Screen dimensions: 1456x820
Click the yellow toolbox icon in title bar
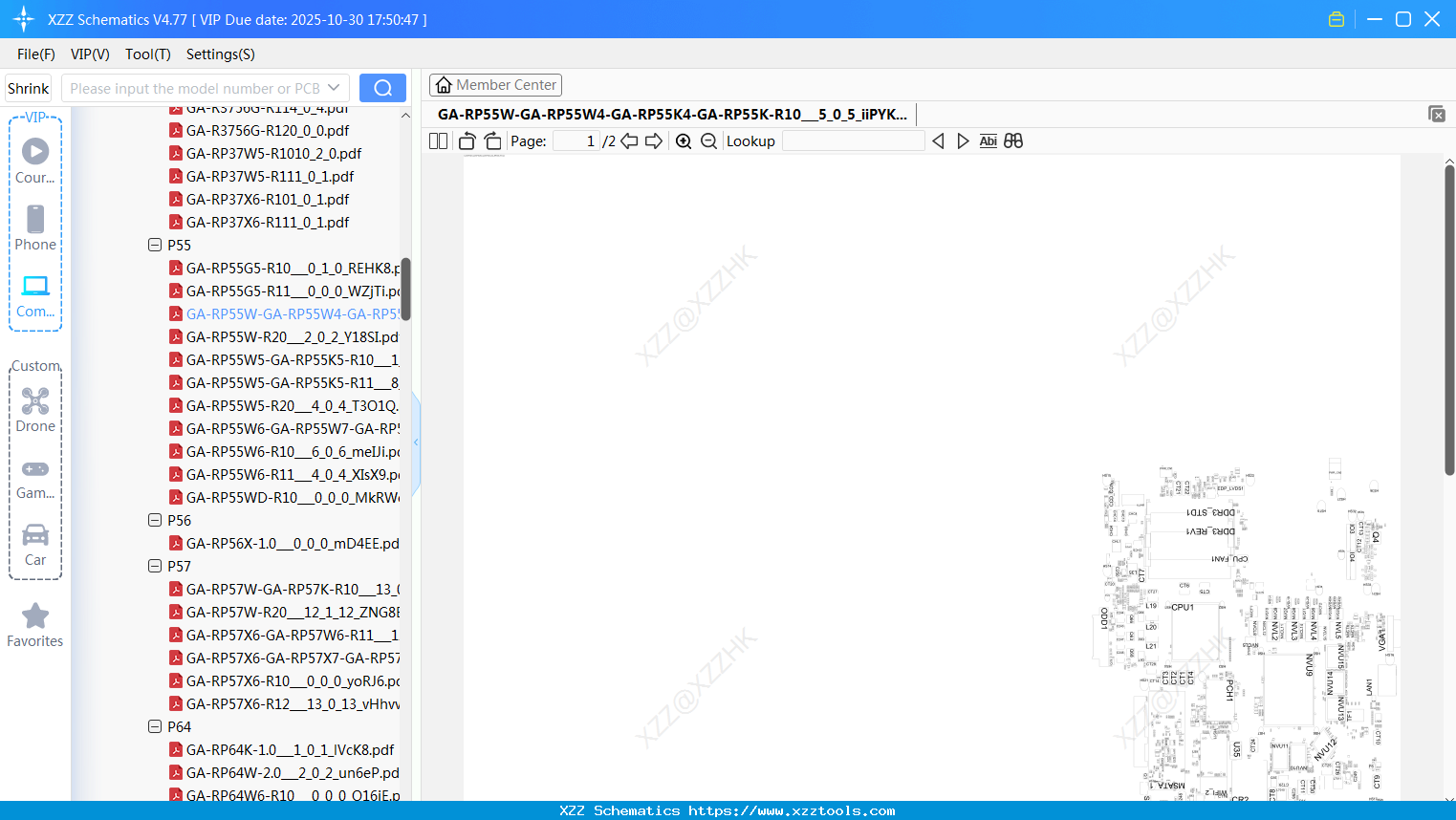click(1336, 19)
